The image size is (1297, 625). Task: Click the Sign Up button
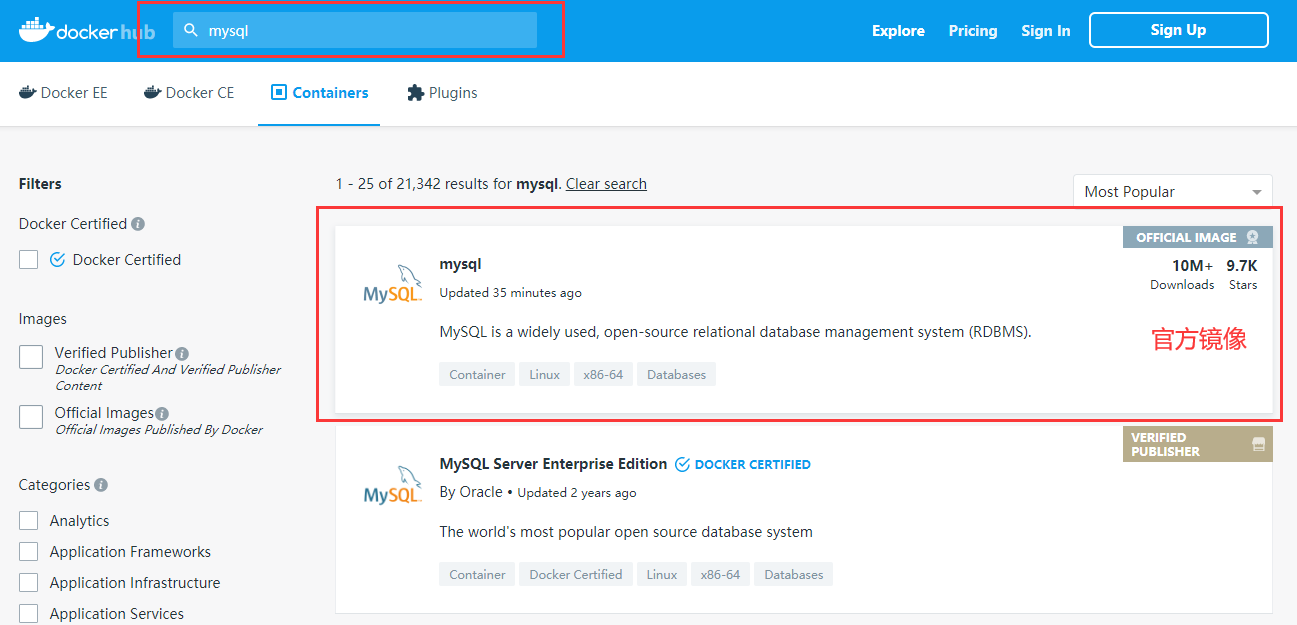[1179, 30]
